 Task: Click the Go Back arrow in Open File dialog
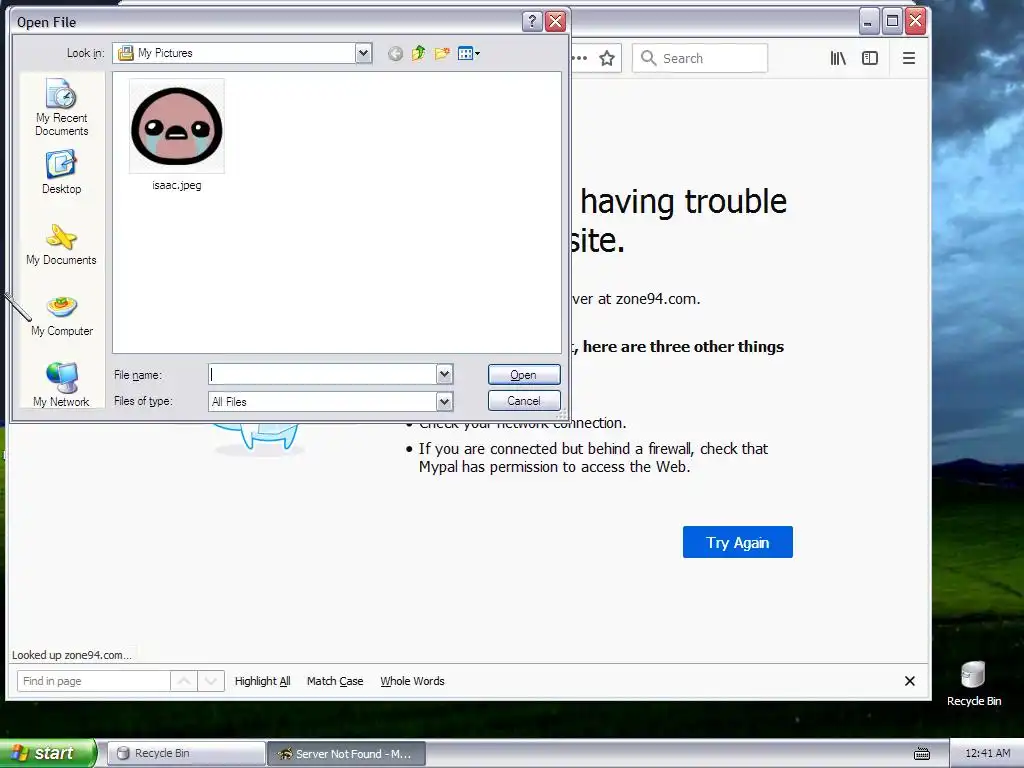[395, 54]
